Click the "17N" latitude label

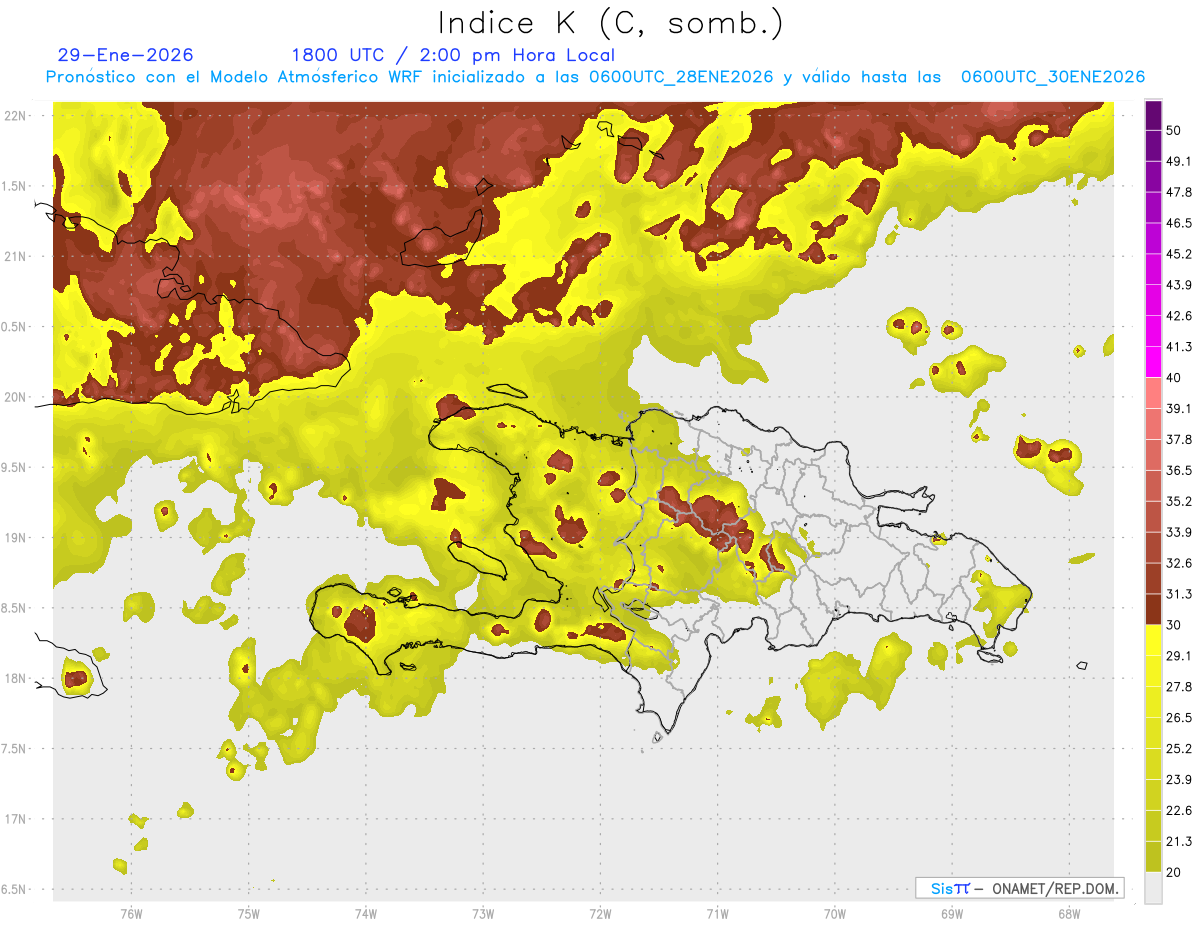(15, 819)
